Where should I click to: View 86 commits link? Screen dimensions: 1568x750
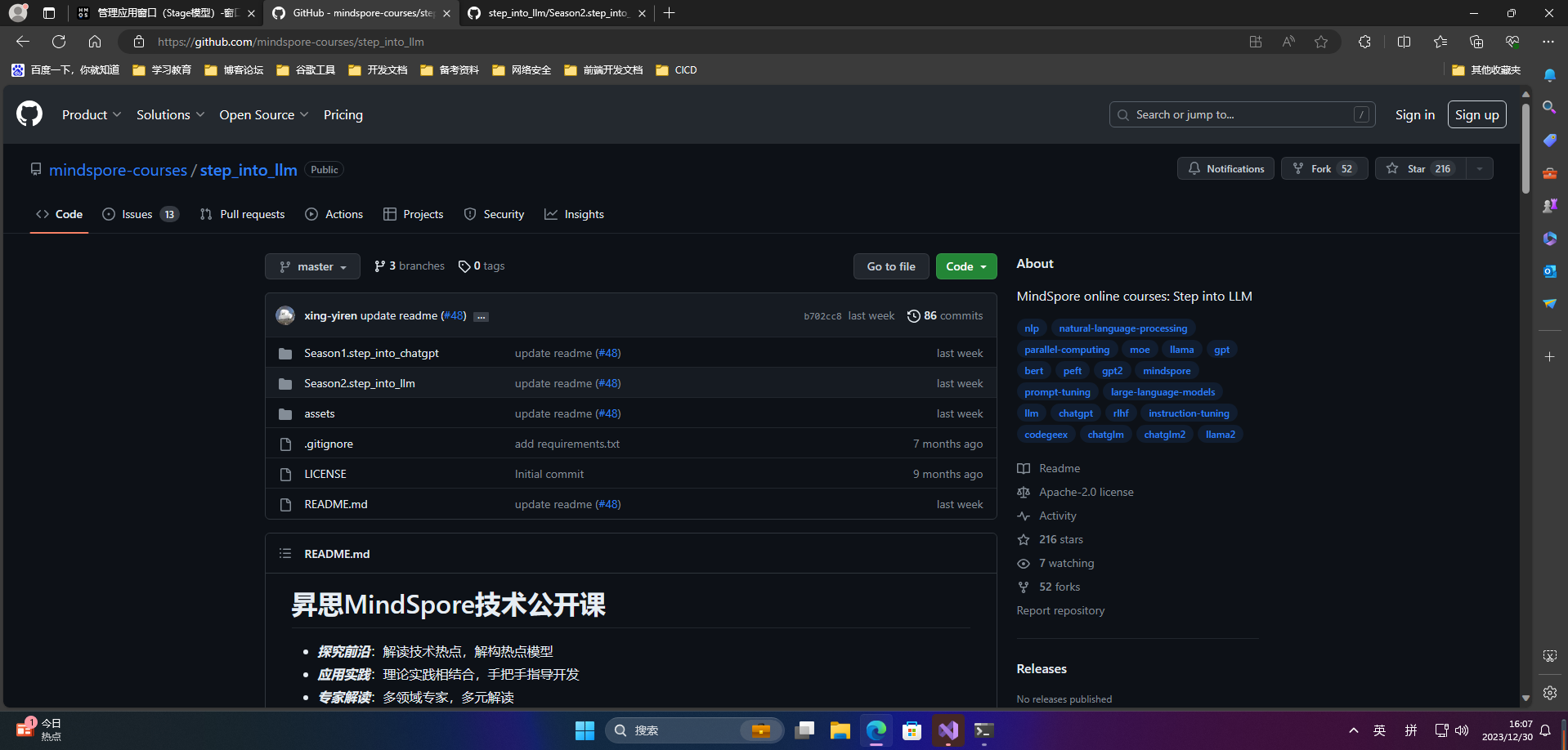click(945, 316)
